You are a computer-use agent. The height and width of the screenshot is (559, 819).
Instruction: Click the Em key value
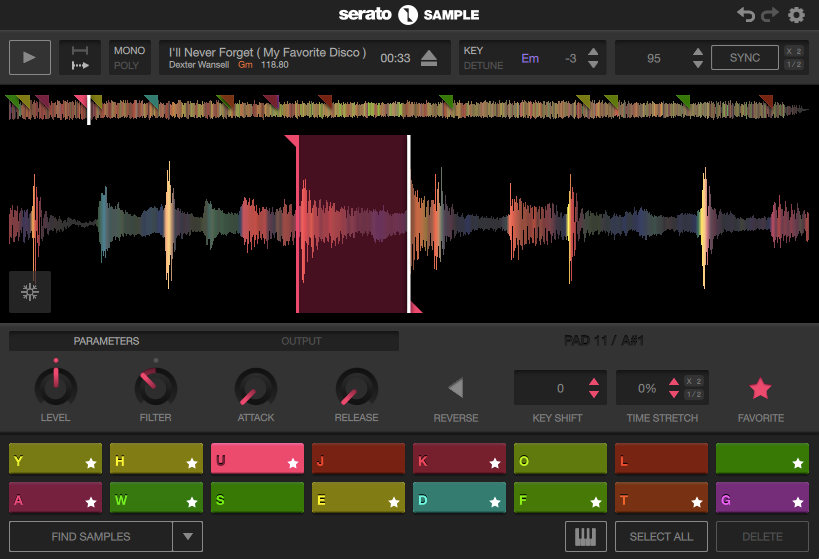(x=530, y=58)
